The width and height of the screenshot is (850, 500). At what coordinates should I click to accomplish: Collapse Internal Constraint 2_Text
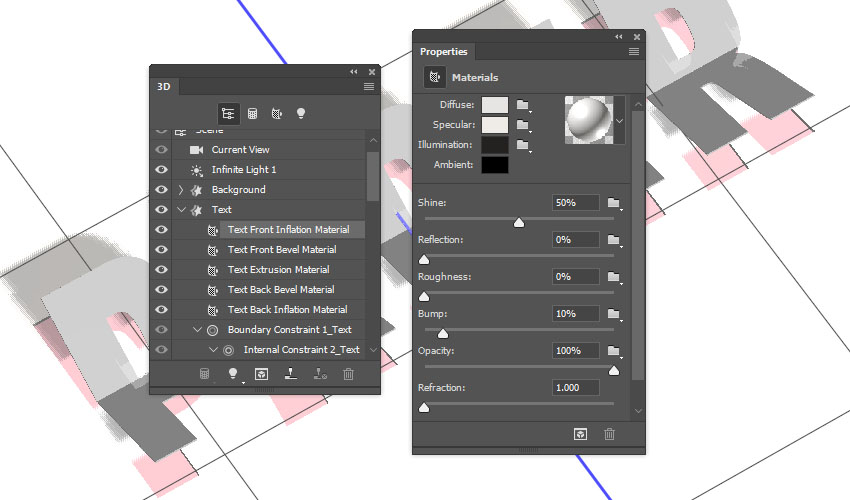[214, 350]
